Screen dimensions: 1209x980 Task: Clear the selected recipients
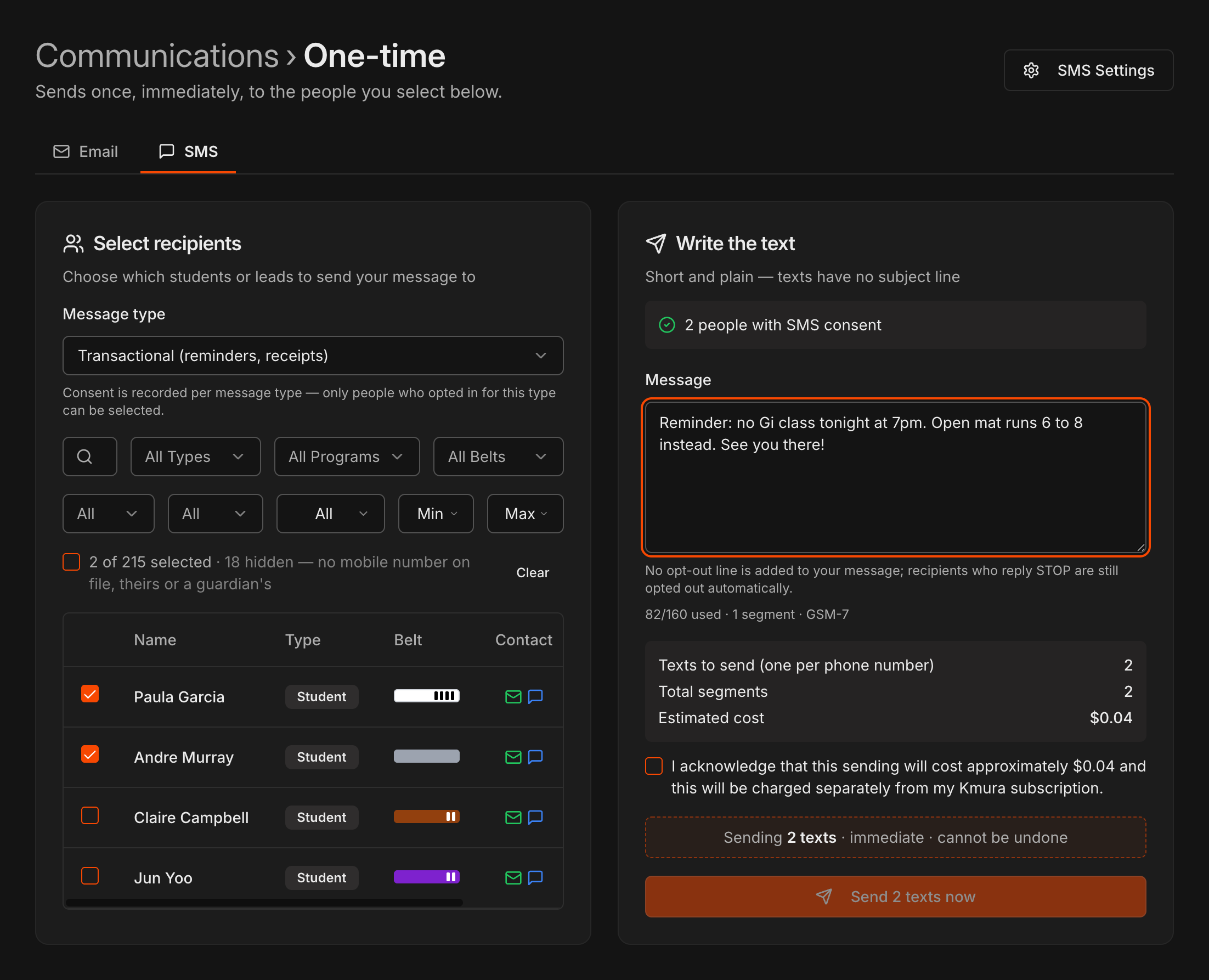coord(532,572)
